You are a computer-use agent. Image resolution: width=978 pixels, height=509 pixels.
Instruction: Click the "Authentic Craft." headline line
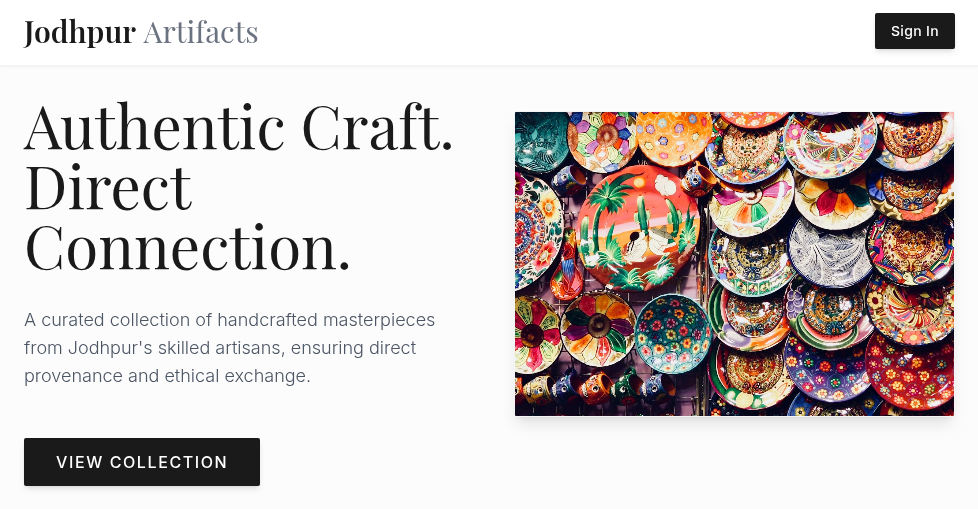point(238,127)
